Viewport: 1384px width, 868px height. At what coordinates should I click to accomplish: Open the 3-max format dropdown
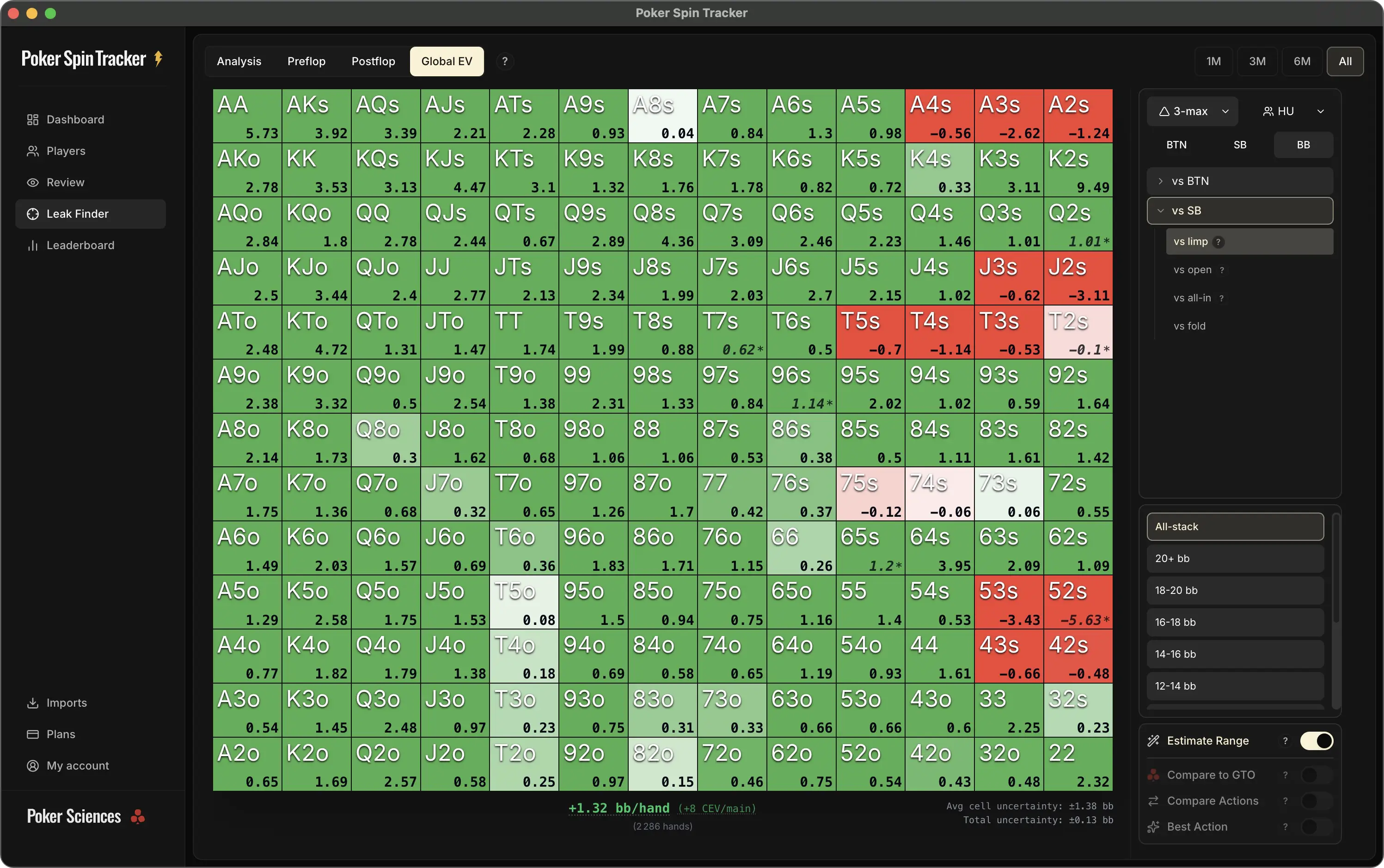click(1192, 111)
